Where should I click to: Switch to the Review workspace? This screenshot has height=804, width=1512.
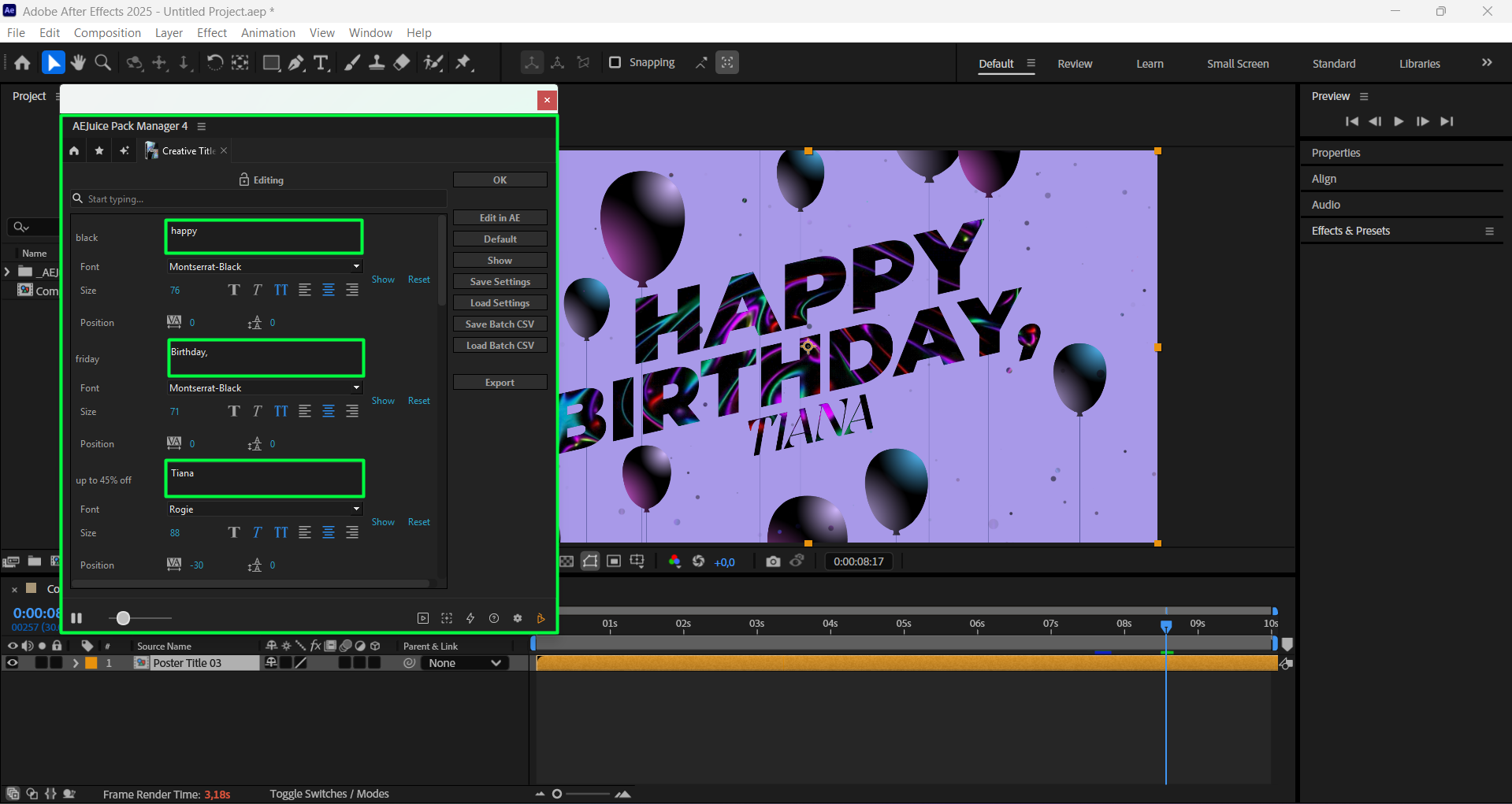(x=1075, y=64)
